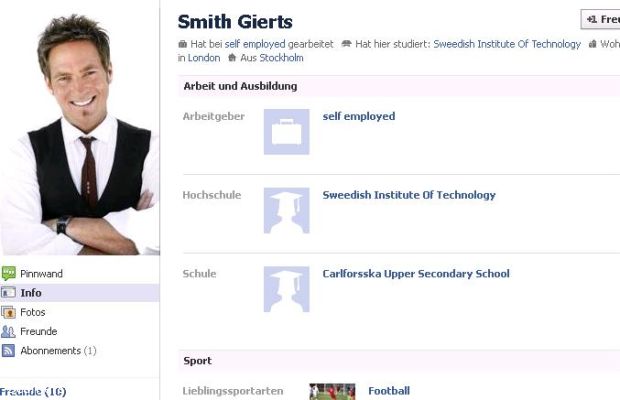Open Sweedish Institute Of Technology under Hochschule

click(409, 195)
